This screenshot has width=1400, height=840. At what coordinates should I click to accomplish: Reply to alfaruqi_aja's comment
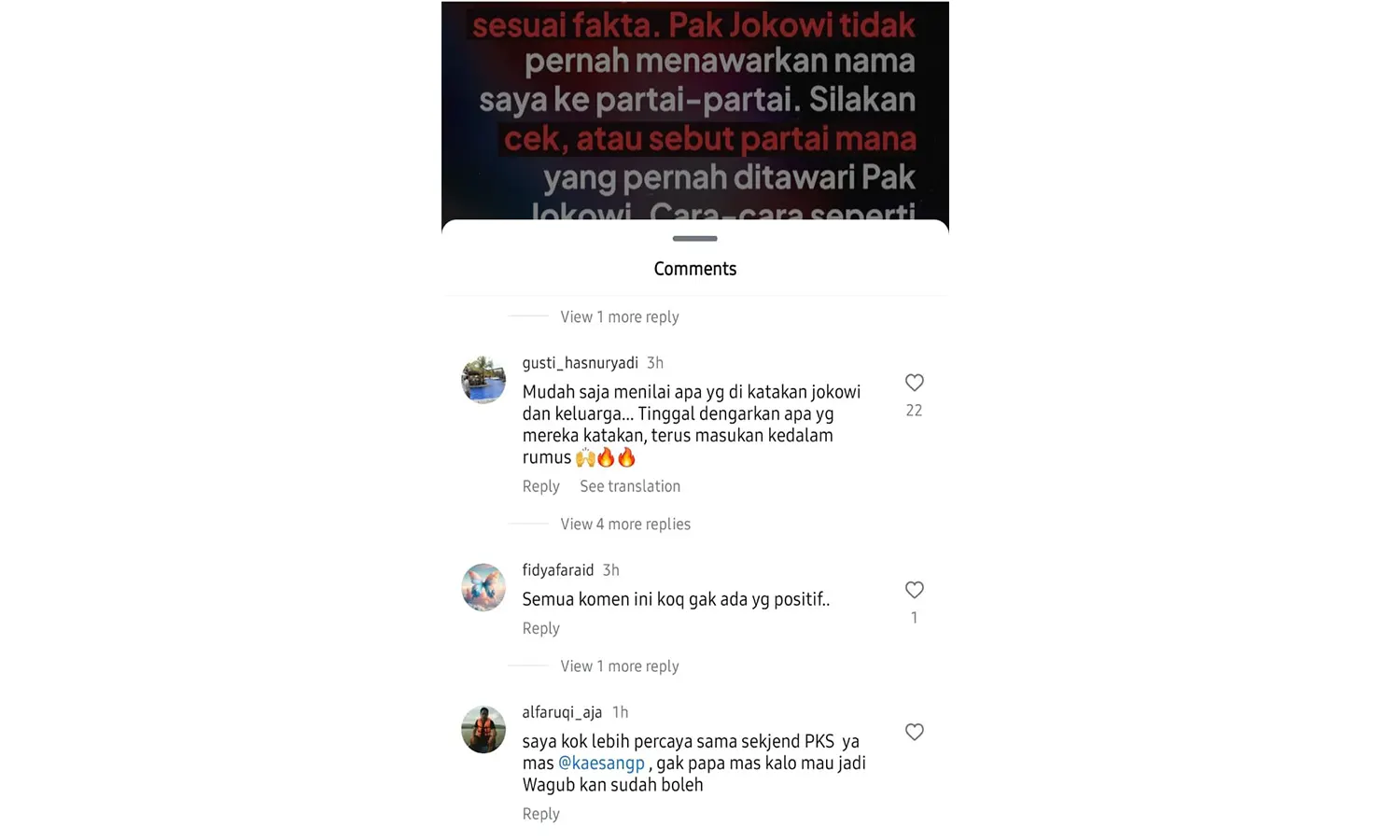pos(540,814)
